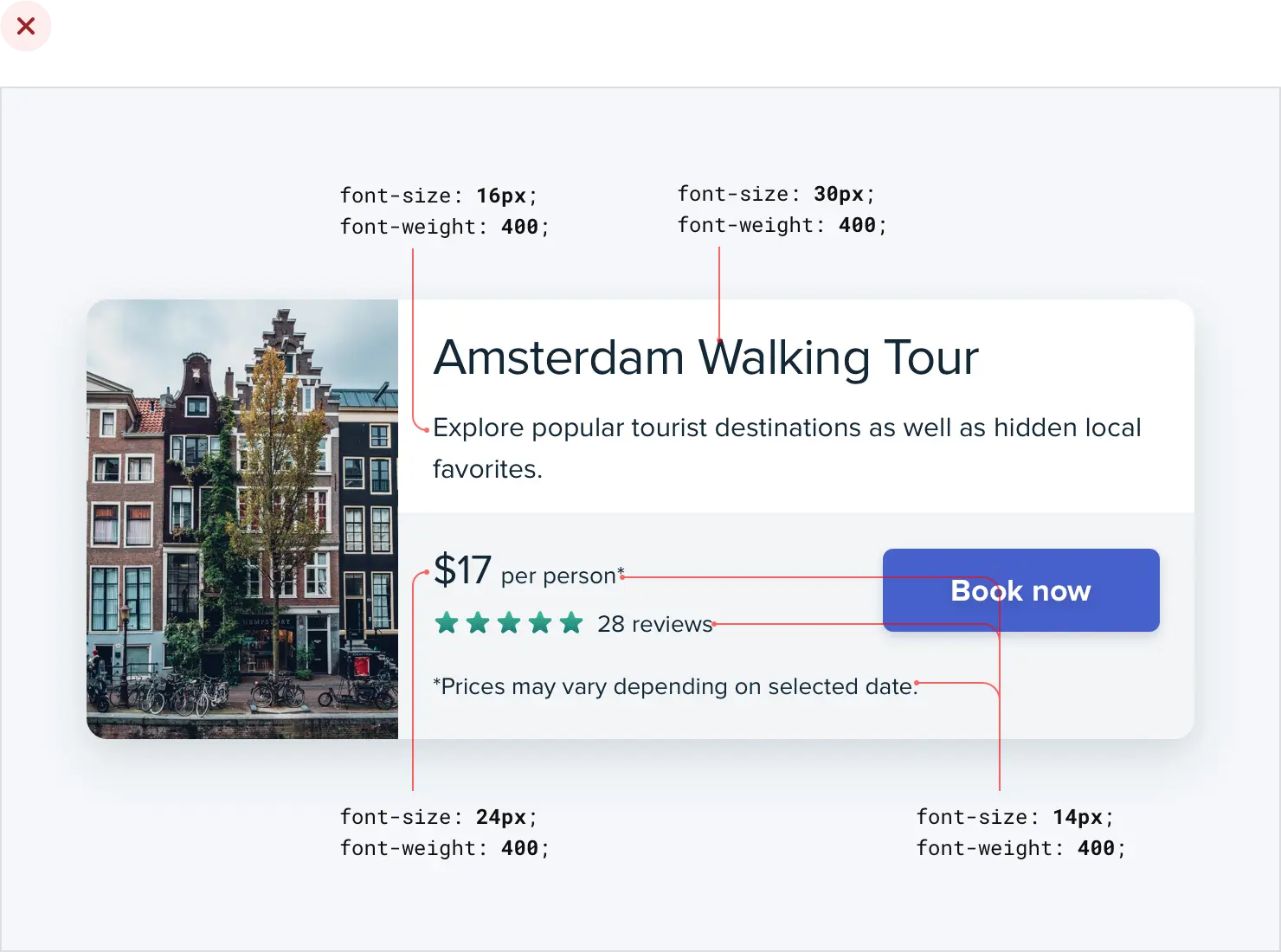Open the Amsterdam canal houses photo

pos(242,519)
